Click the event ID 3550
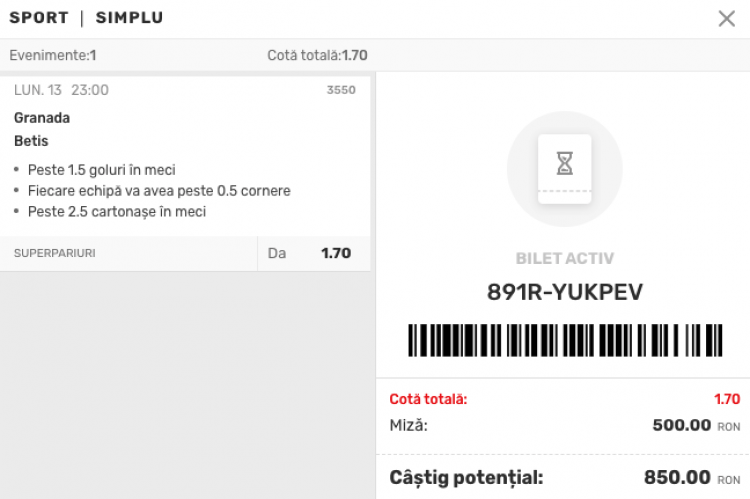This screenshot has height=499, width=750. (341, 91)
